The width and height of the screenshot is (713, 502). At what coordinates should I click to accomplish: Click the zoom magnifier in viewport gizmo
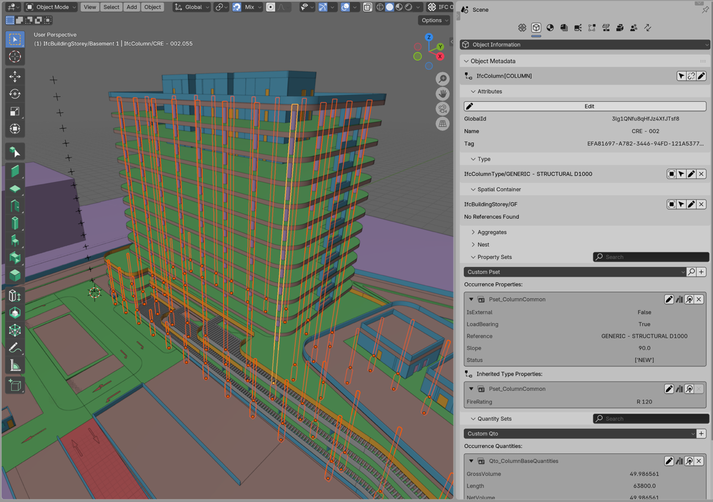[442, 79]
